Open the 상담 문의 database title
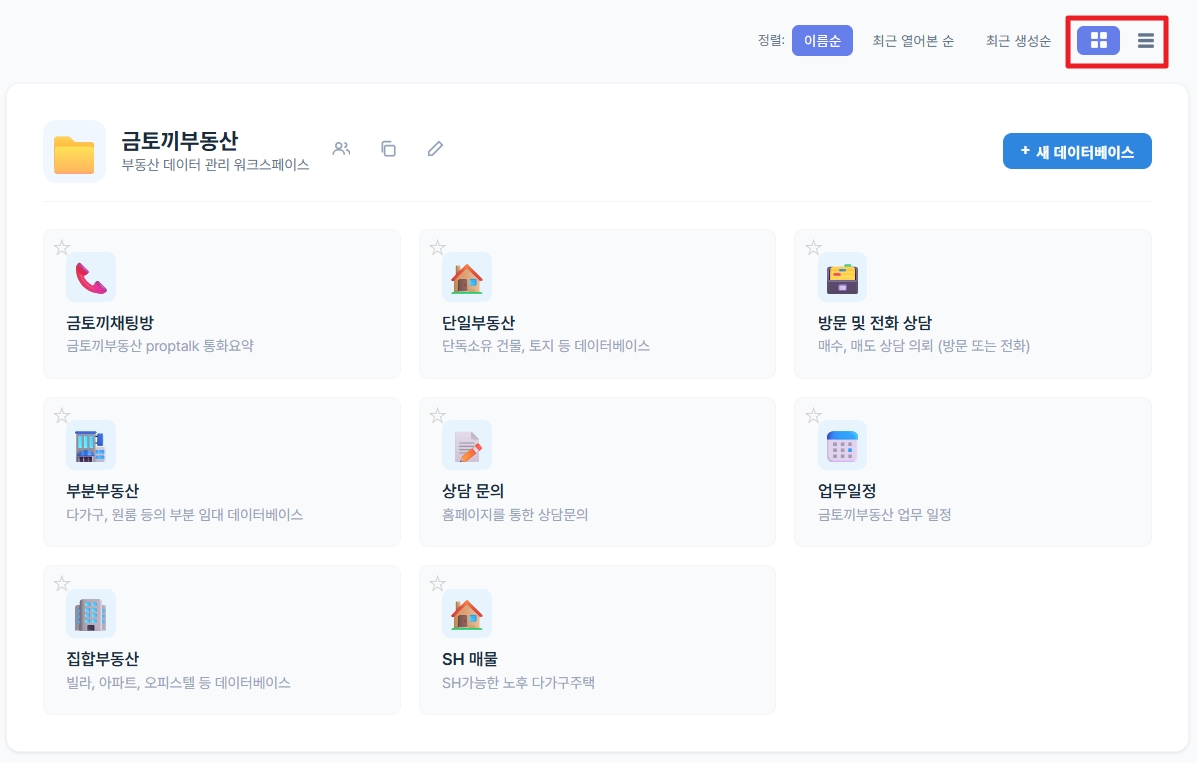The width and height of the screenshot is (1197, 763). pyautogui.click(x=473, y=490)
